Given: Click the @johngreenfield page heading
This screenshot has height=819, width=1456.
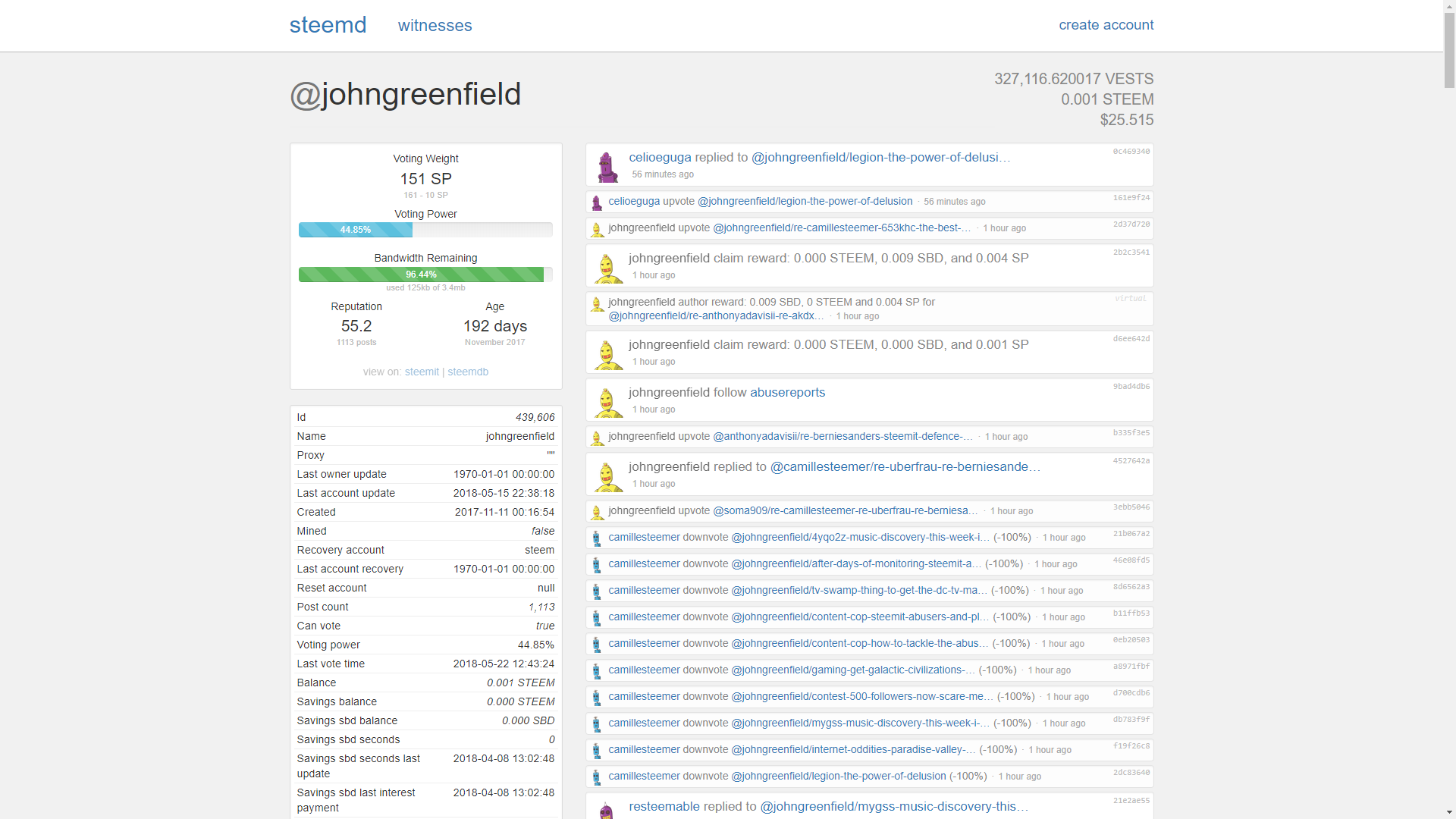Looking at the screenshot, I should tap(406, 94).
